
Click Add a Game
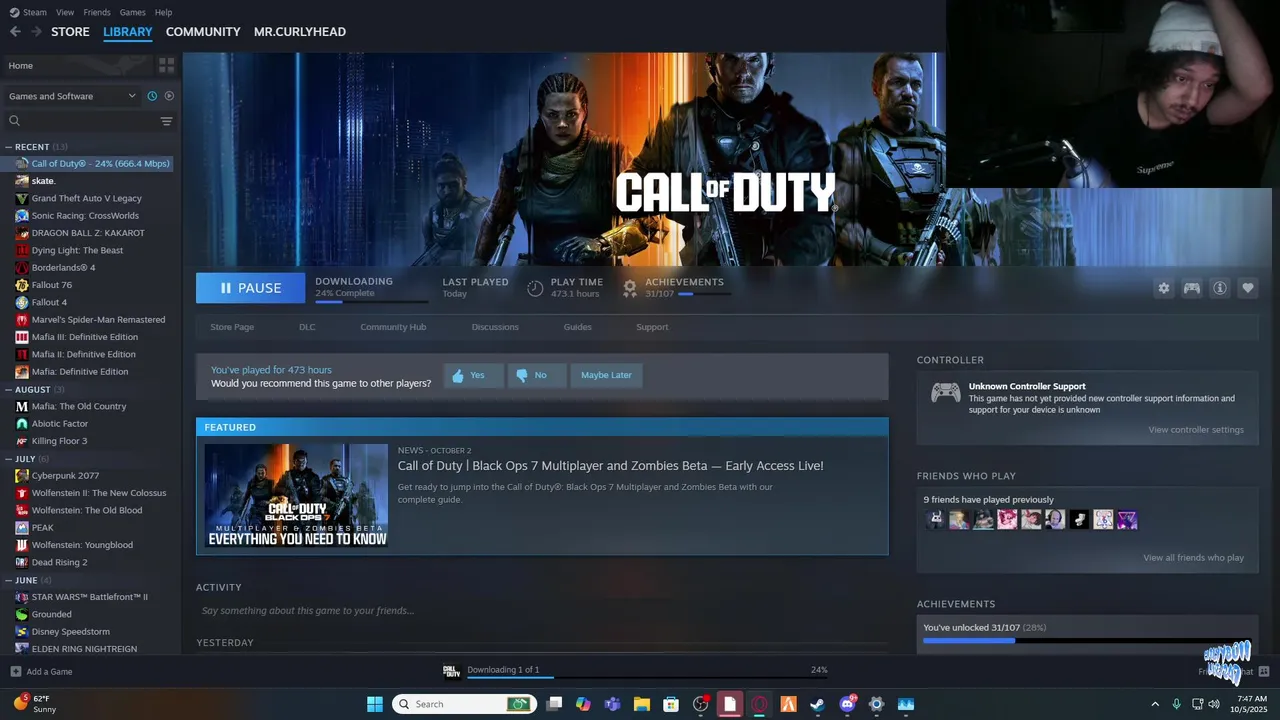[x=41, y=672]
